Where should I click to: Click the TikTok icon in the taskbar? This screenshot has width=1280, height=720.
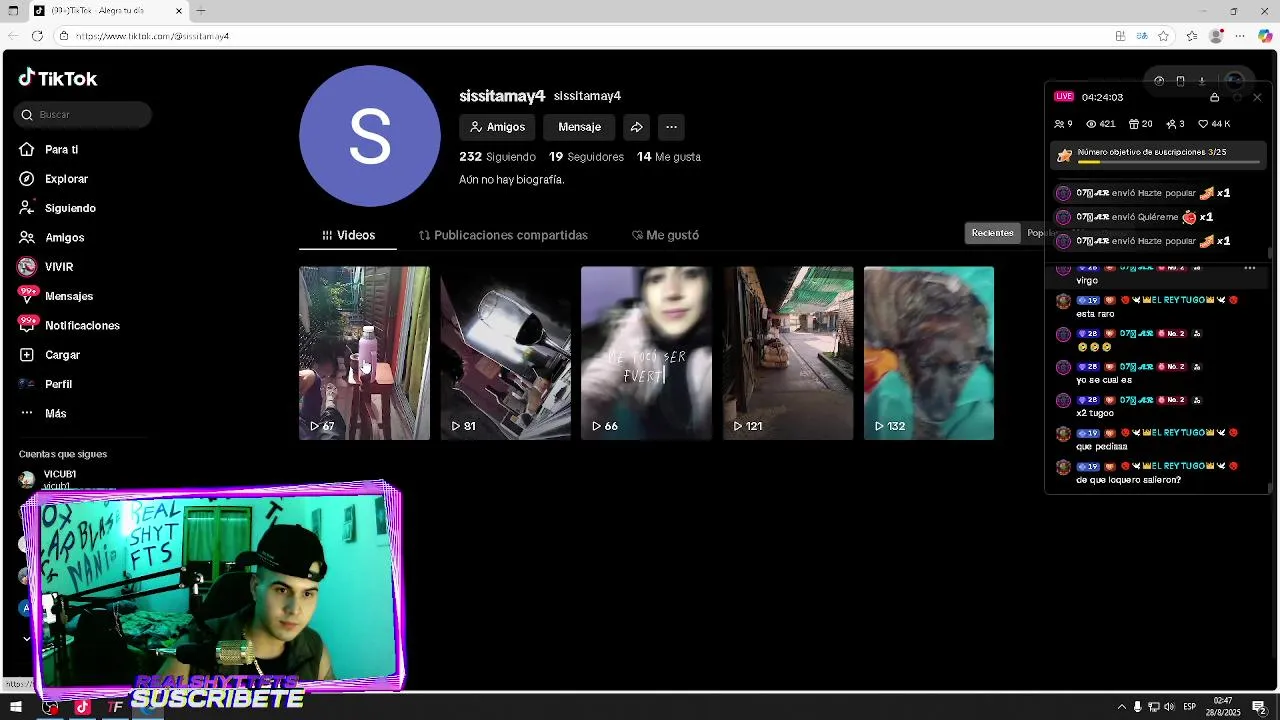[x=82, y=707]
